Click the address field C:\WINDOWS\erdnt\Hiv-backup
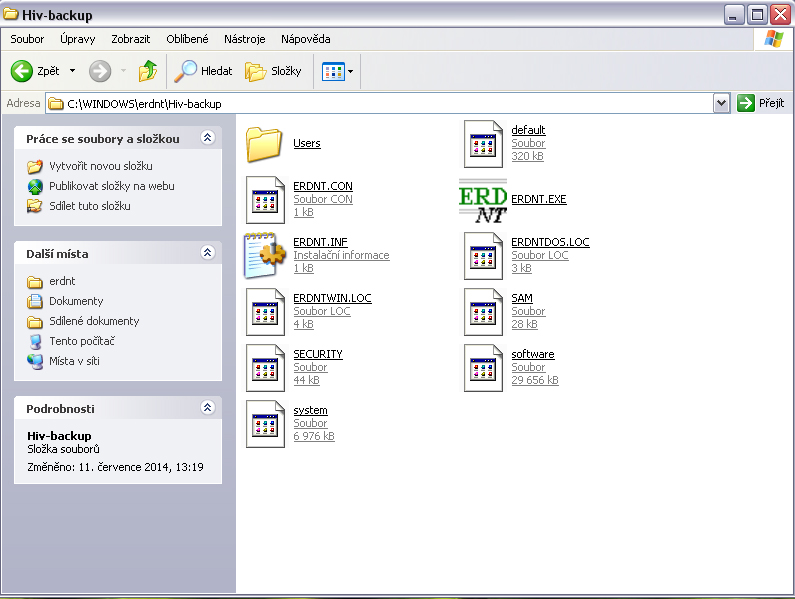 tap(380, 104)
